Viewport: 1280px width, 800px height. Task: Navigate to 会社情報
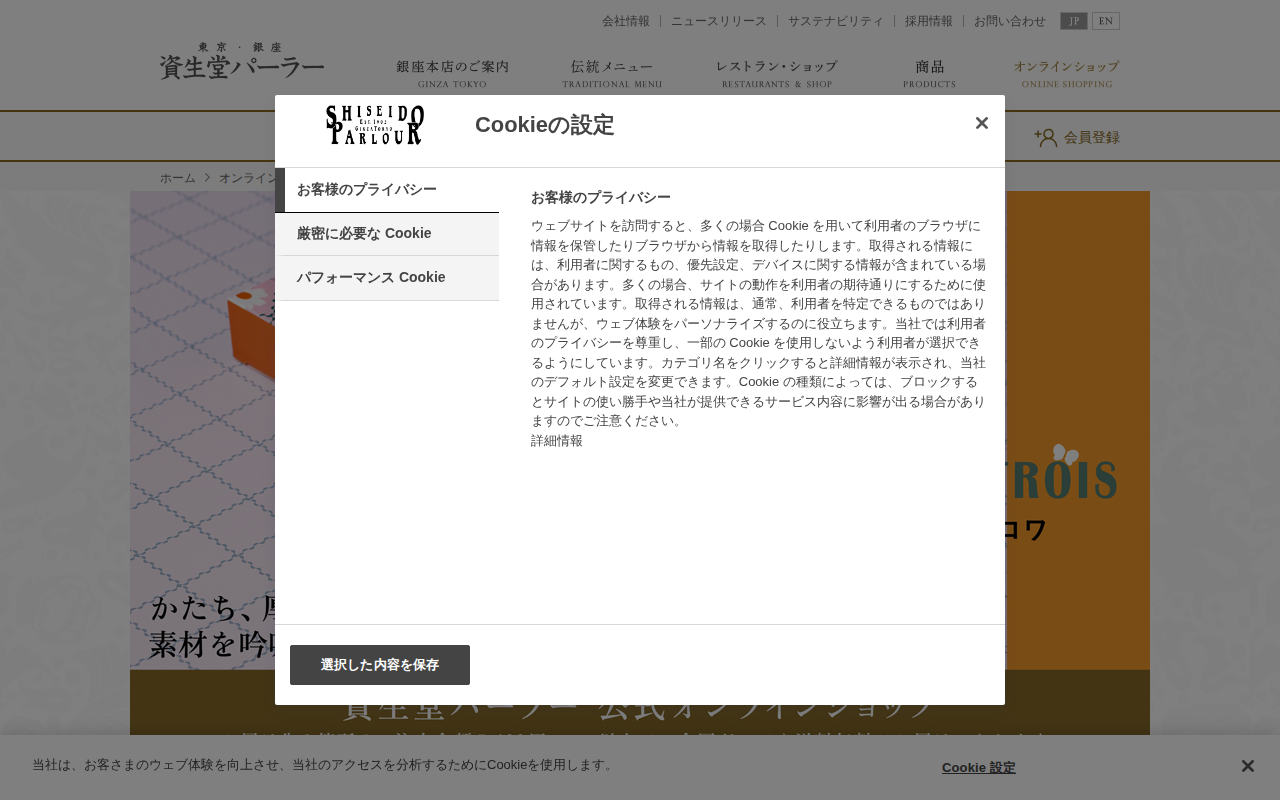pos(625,20)
